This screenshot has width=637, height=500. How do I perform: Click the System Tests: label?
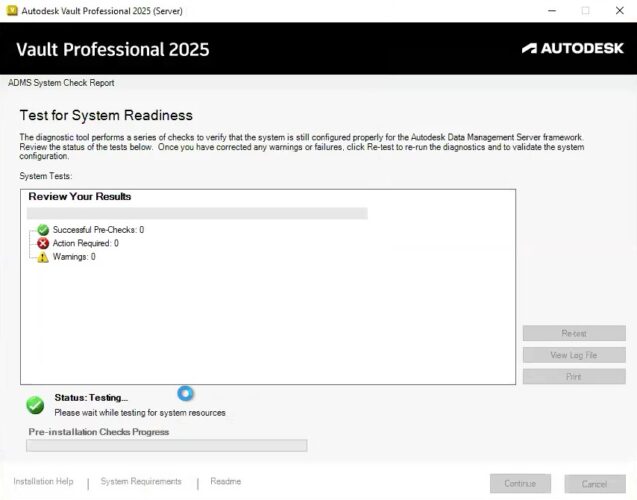click(x=46, y=176)
